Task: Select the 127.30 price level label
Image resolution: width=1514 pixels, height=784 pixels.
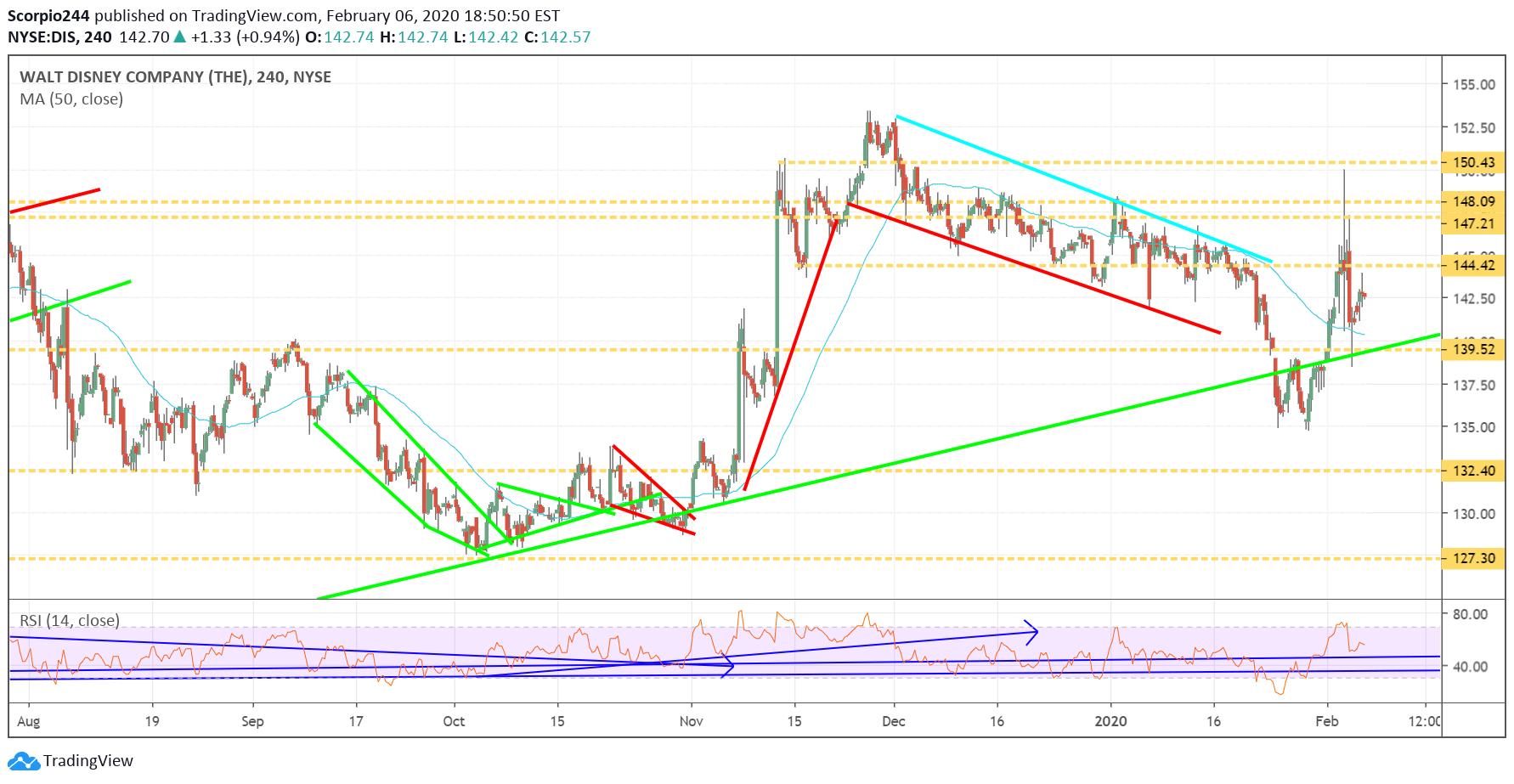Action: (1474, 558)
